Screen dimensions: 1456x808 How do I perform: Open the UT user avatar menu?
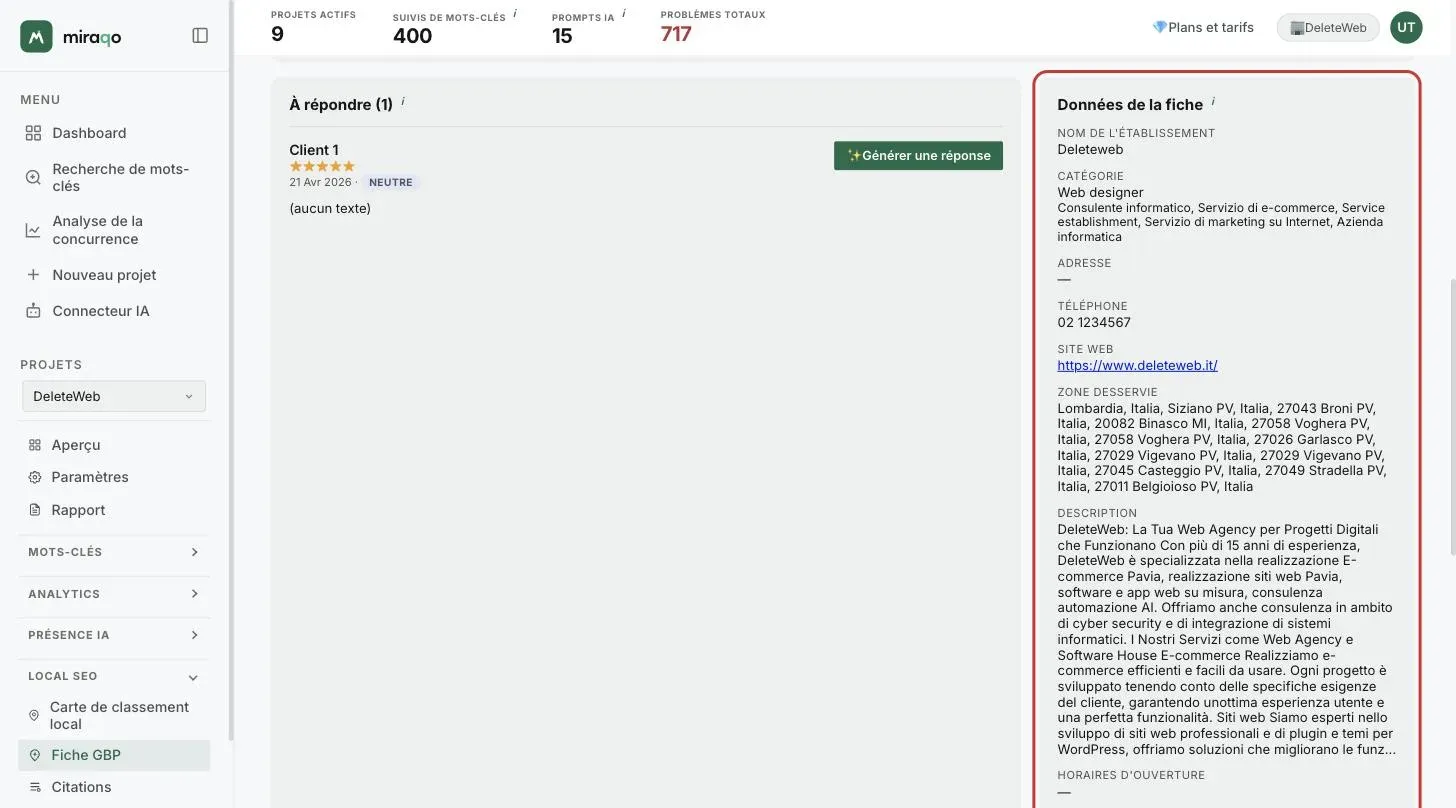pos(1406,27)
